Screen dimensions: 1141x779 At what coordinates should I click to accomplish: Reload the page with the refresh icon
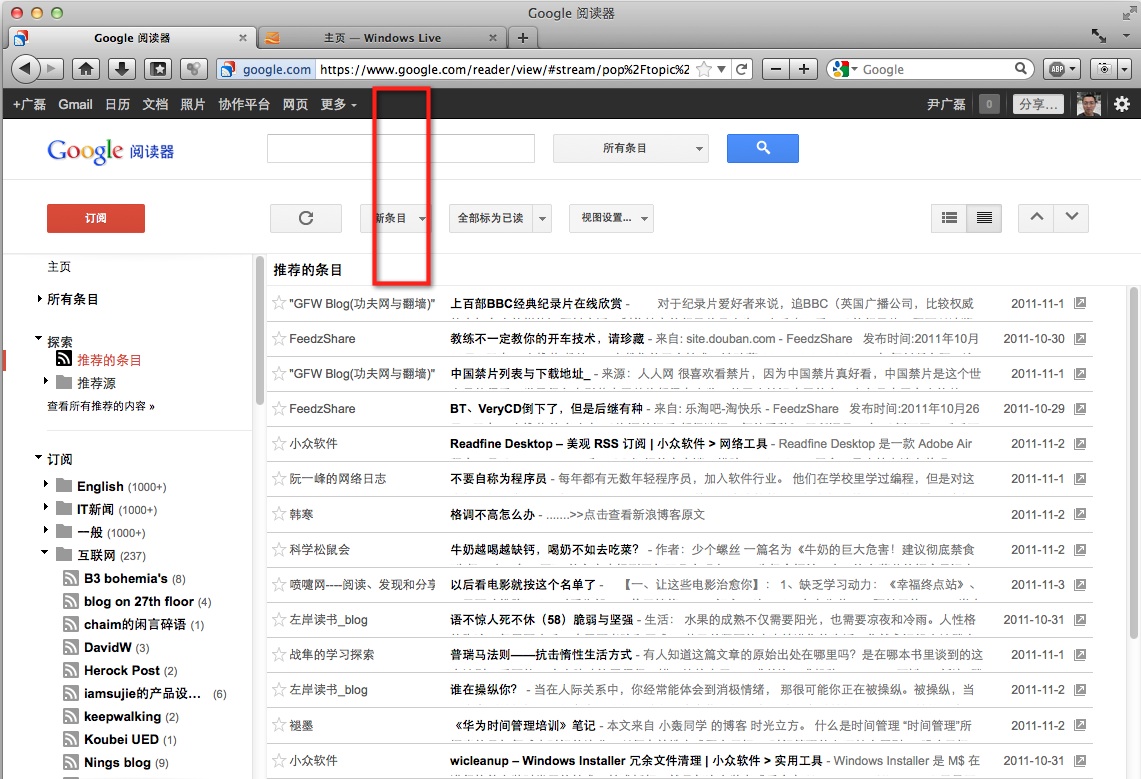742,69
